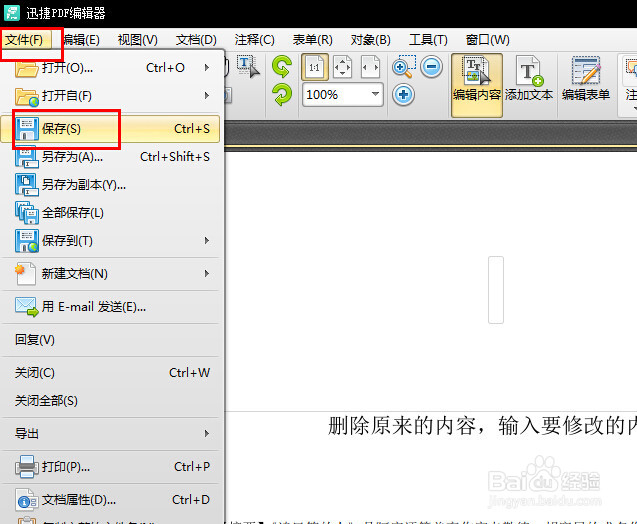Click the E-mail envelope icon
The width and height of the screenshot is (637, 524).
tap(27, 307)
